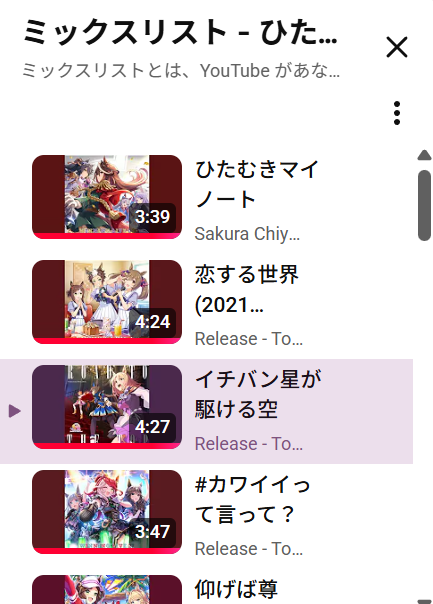The height and width of the screenshot is (604, 433).
Task: Click the scrollbar up arrow
Action: (x=425, y=155)
